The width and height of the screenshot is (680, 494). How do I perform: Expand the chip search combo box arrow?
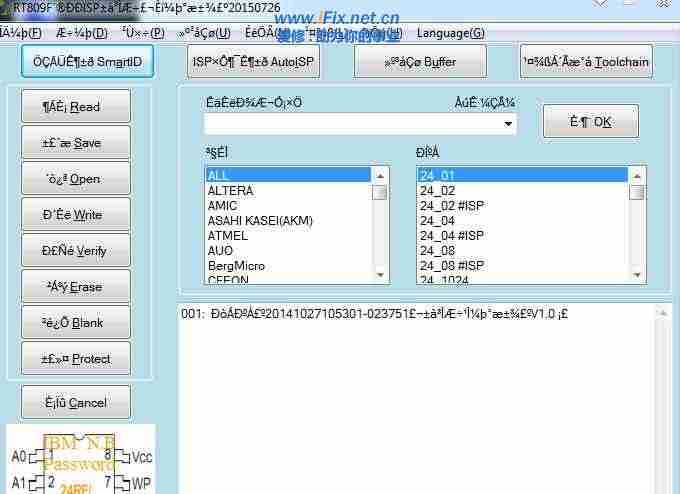click(509, 125)
